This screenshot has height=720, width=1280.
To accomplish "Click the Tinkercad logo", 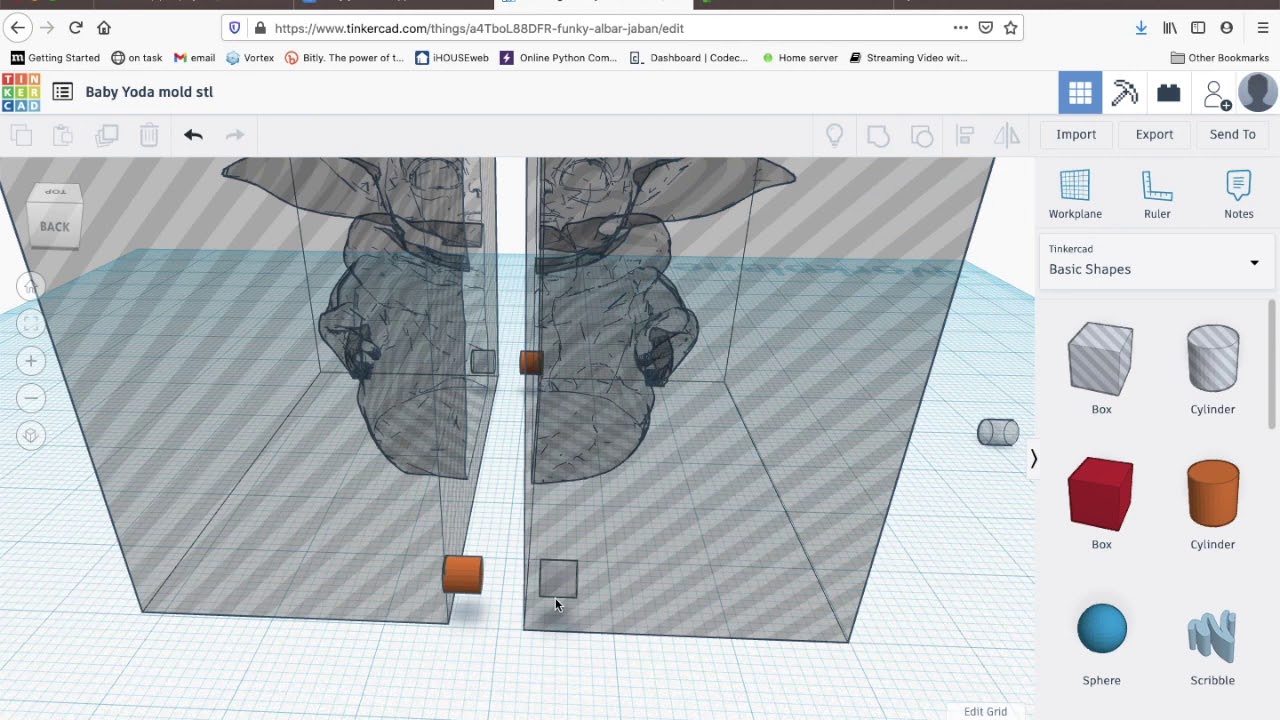I will (x=21, y=92).
